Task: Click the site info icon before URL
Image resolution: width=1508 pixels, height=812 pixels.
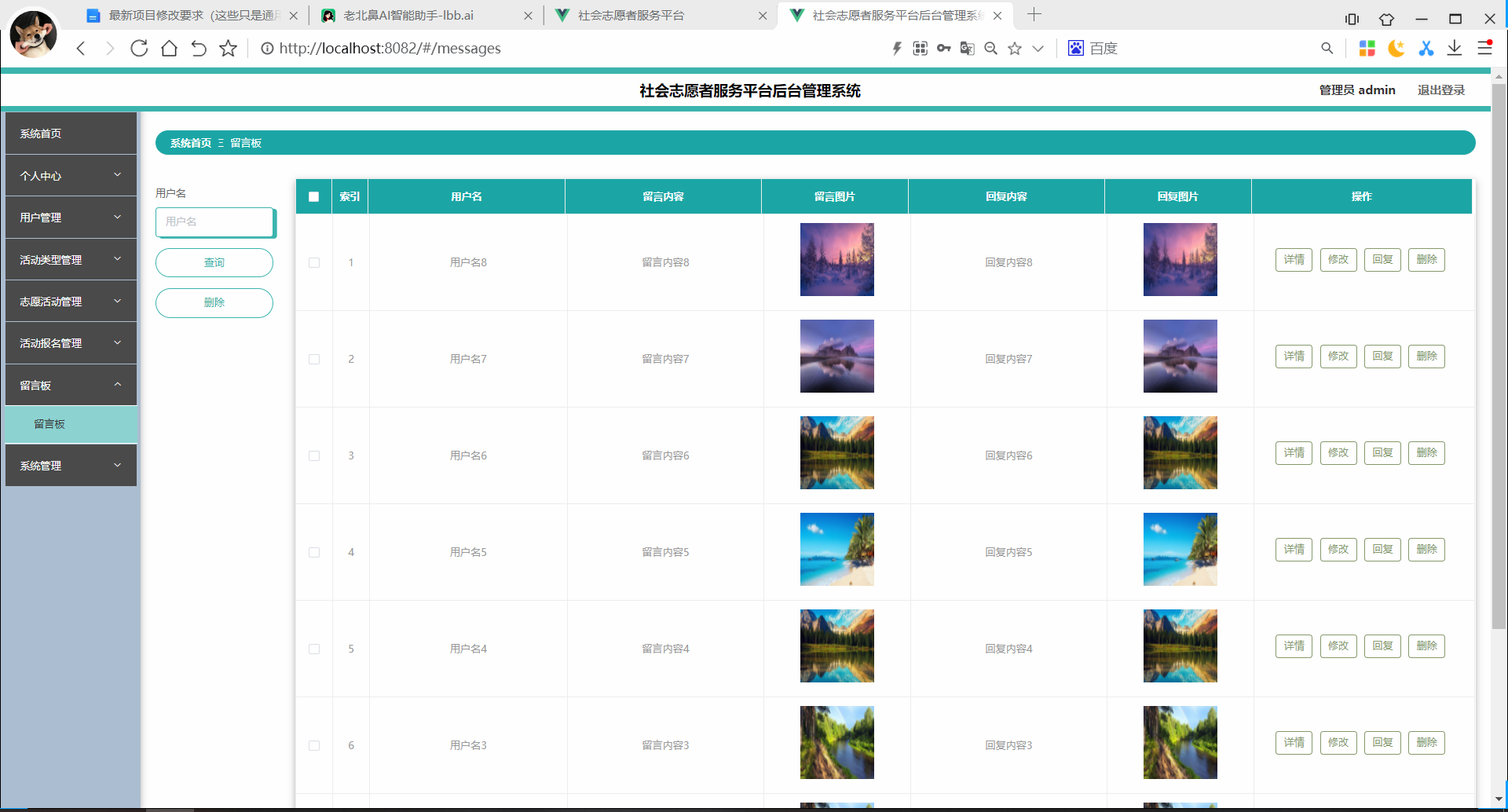Action: 267,49
